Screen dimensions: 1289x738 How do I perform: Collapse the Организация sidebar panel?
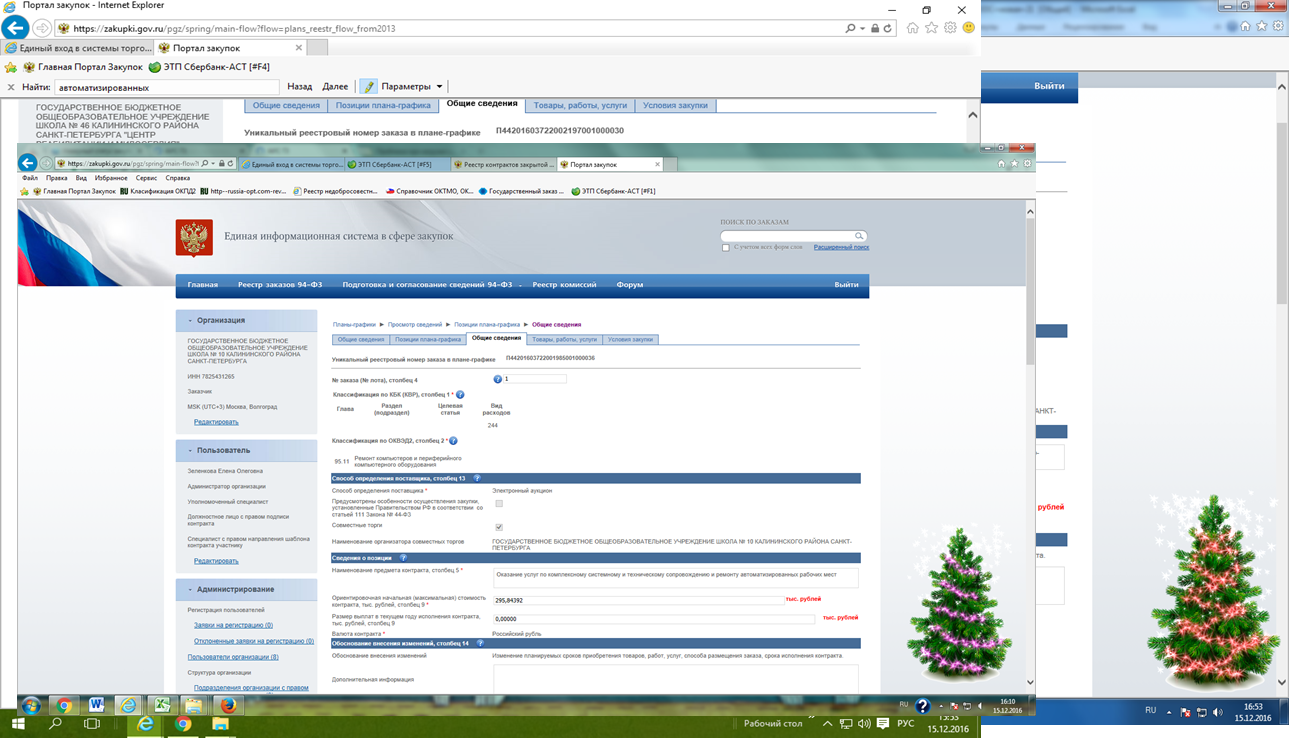190,320
